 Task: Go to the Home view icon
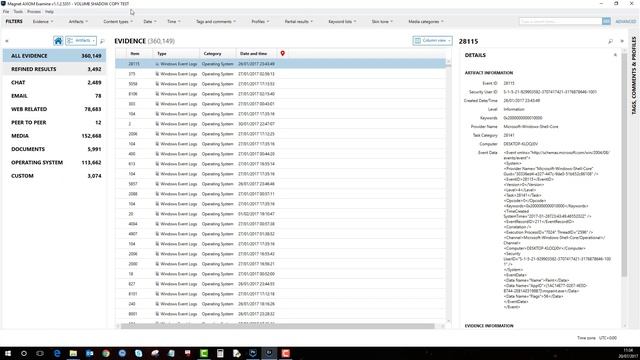click(x=58, y=41)
